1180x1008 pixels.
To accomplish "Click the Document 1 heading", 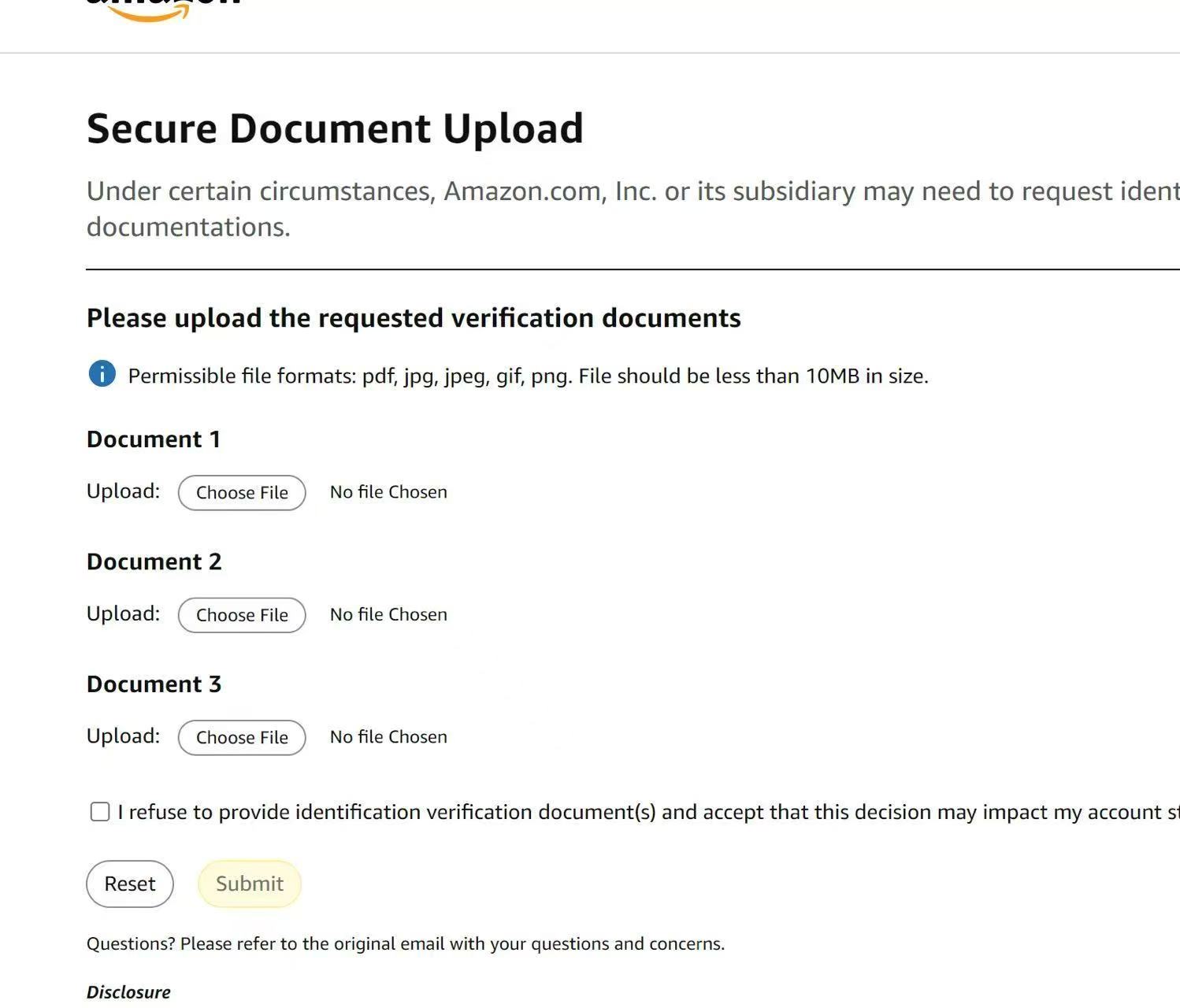I will pyautogui.click(x=154, y=439).
